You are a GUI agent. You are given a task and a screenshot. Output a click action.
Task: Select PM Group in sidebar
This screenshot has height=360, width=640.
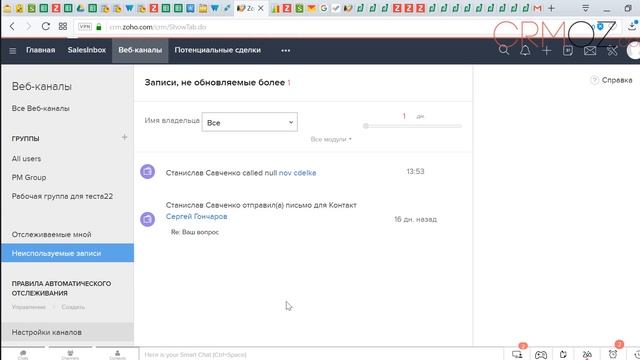tap(29, 178)
